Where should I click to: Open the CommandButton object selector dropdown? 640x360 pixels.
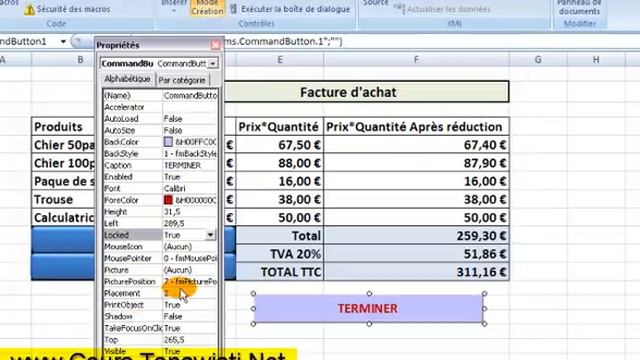pyautogui.click(x=213, y=64)
